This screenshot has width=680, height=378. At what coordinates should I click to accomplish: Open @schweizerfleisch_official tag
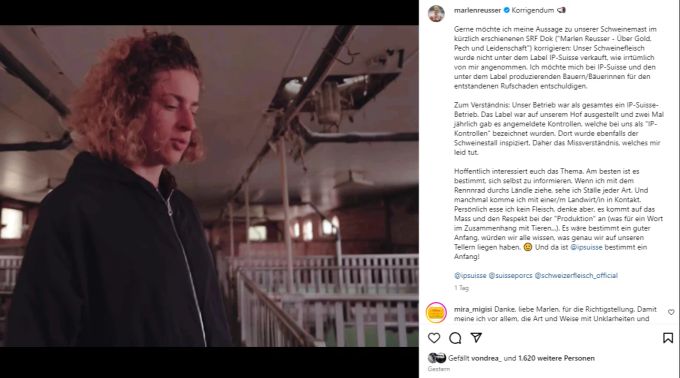pos(576,275)
